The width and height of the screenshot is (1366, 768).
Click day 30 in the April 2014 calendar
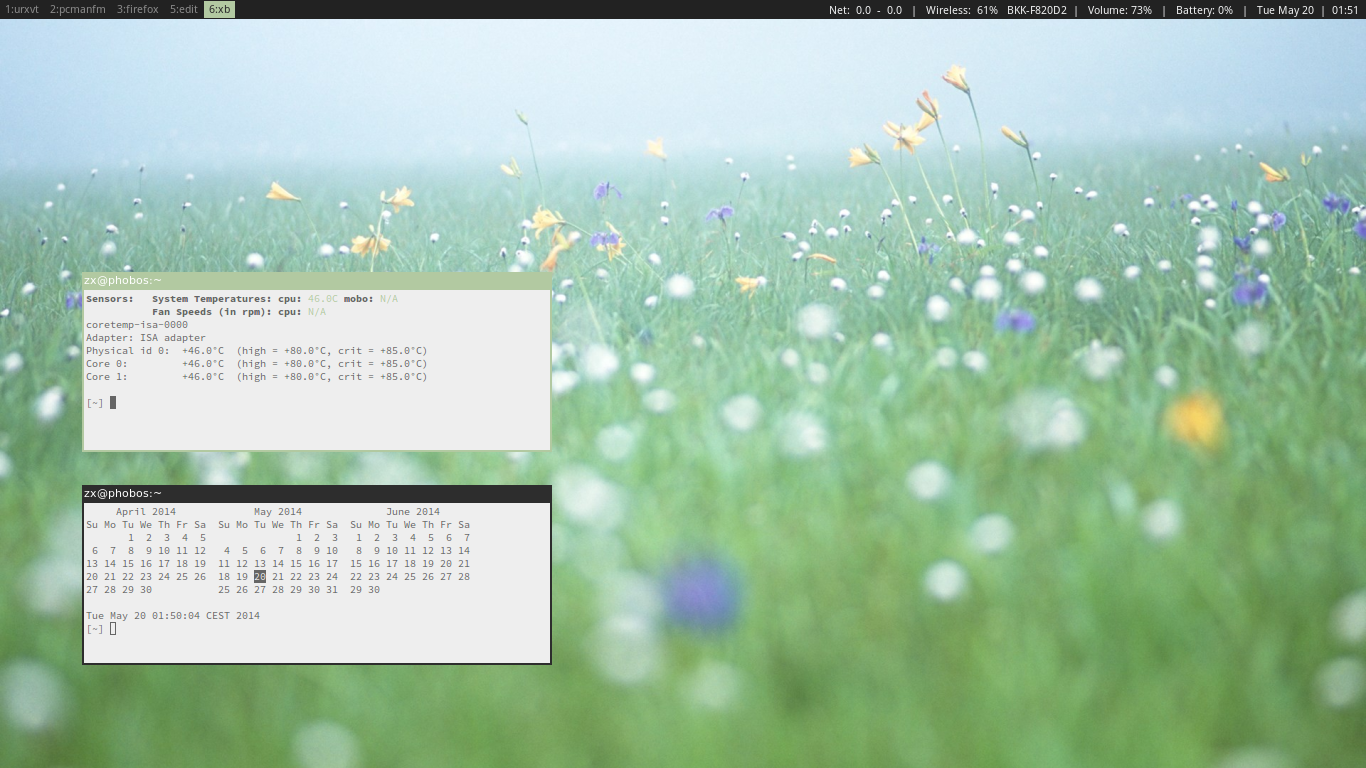click(x=146, y=590)
